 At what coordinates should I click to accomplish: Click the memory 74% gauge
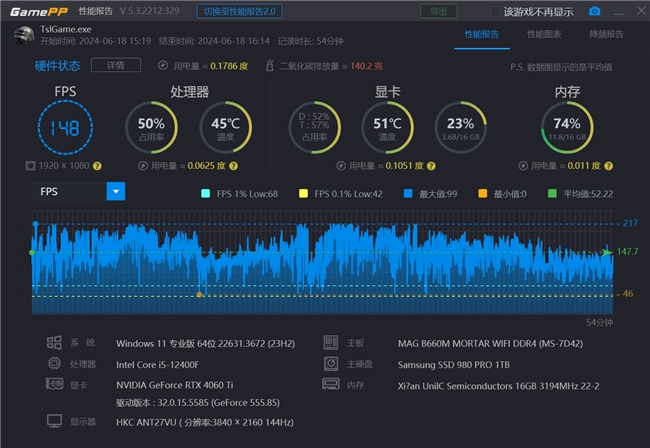coord(567,128)
